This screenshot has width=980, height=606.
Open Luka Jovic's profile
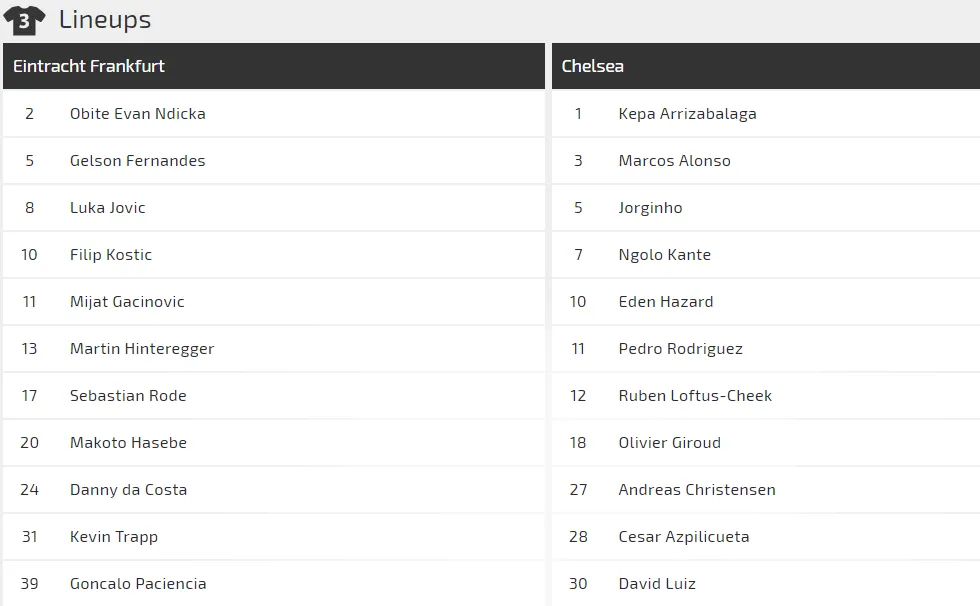[108, 208]
